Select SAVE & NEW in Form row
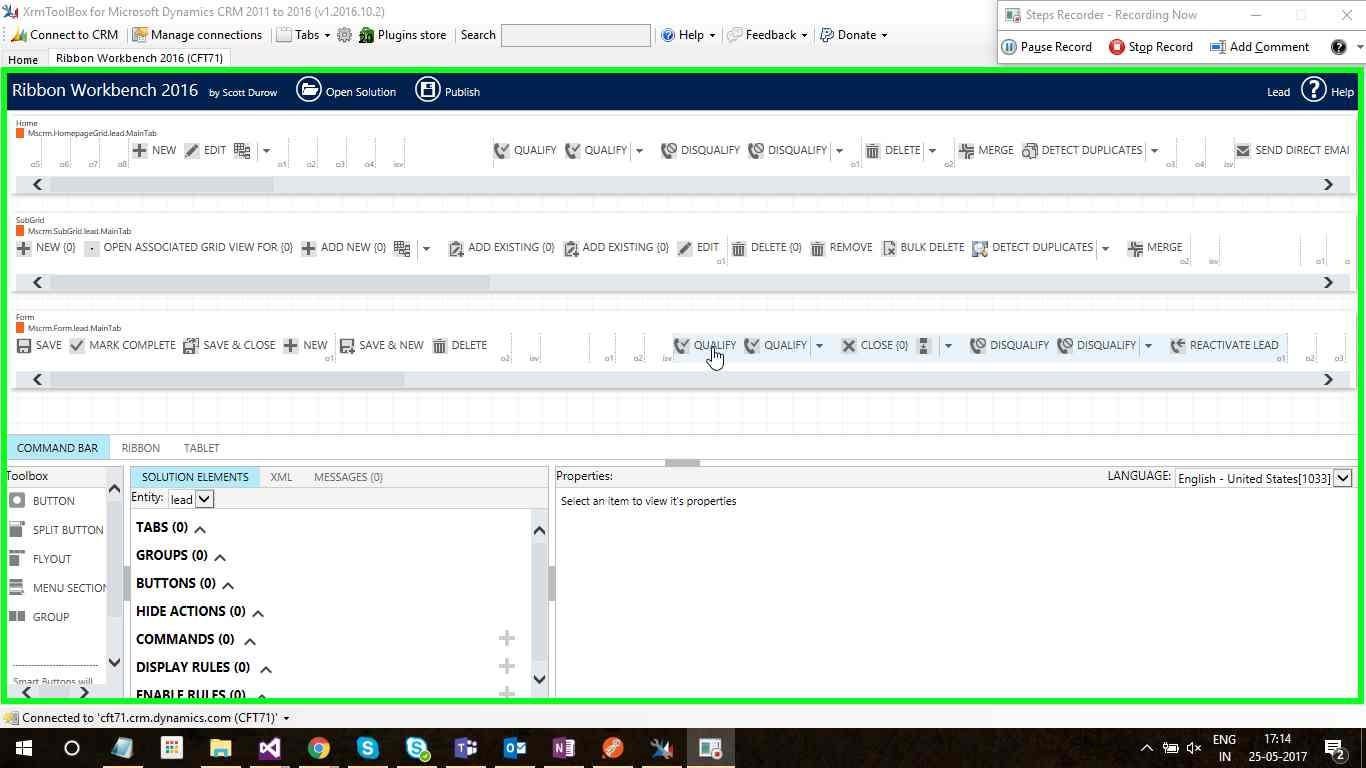Screen dimensions: 1366x768 pyautogui.click(x=381, y=345)
